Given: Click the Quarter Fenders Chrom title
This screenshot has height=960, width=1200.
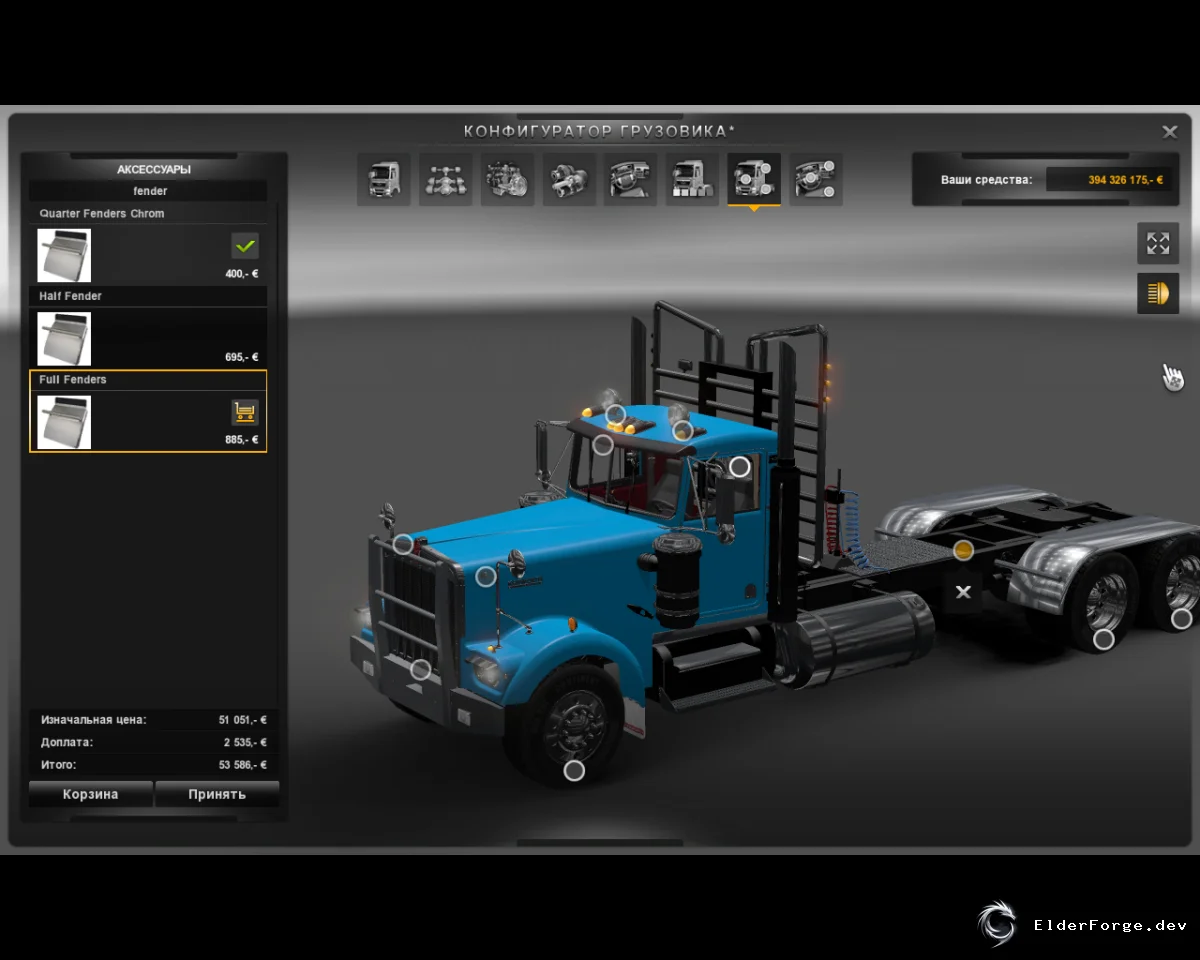Looking at the screenshot, I should pos(102,214).
